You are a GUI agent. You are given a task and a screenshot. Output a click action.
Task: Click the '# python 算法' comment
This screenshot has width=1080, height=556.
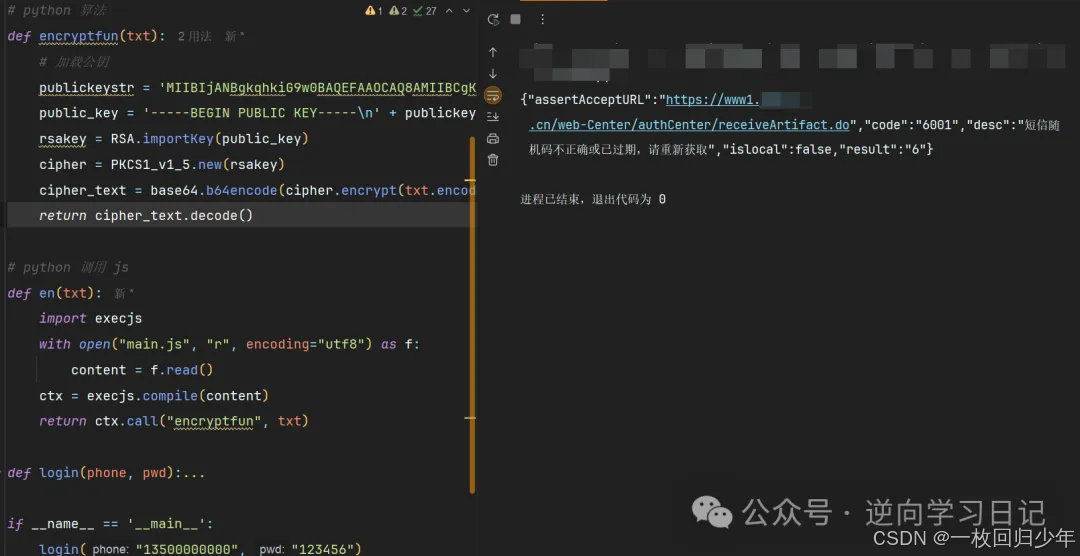tap(56, 11)
